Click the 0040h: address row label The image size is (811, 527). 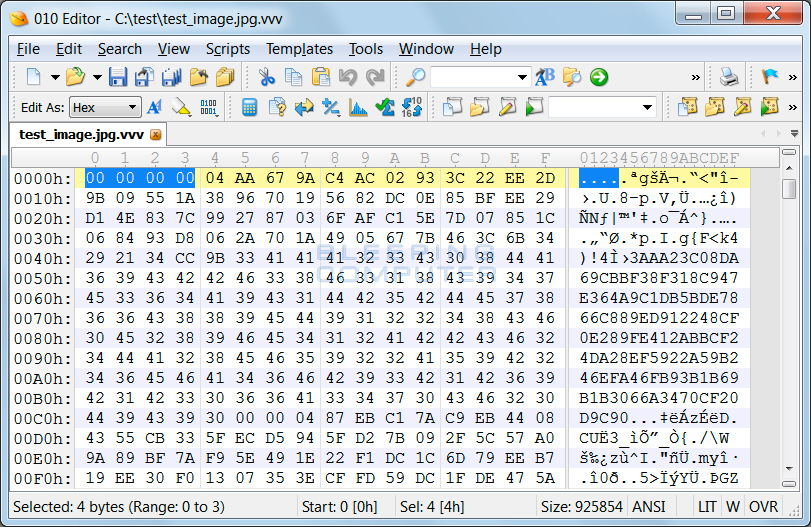(42, 259)
